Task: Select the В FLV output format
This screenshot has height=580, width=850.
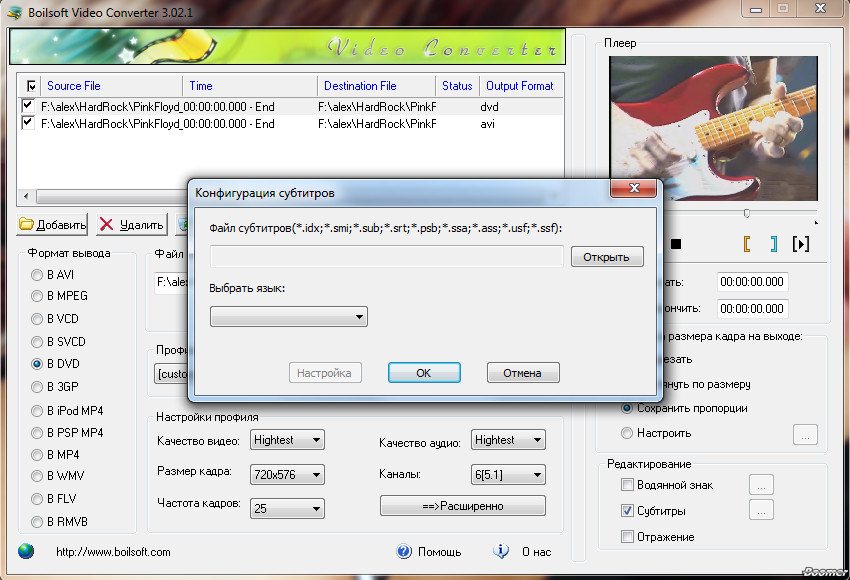Action: coord(37,499)
